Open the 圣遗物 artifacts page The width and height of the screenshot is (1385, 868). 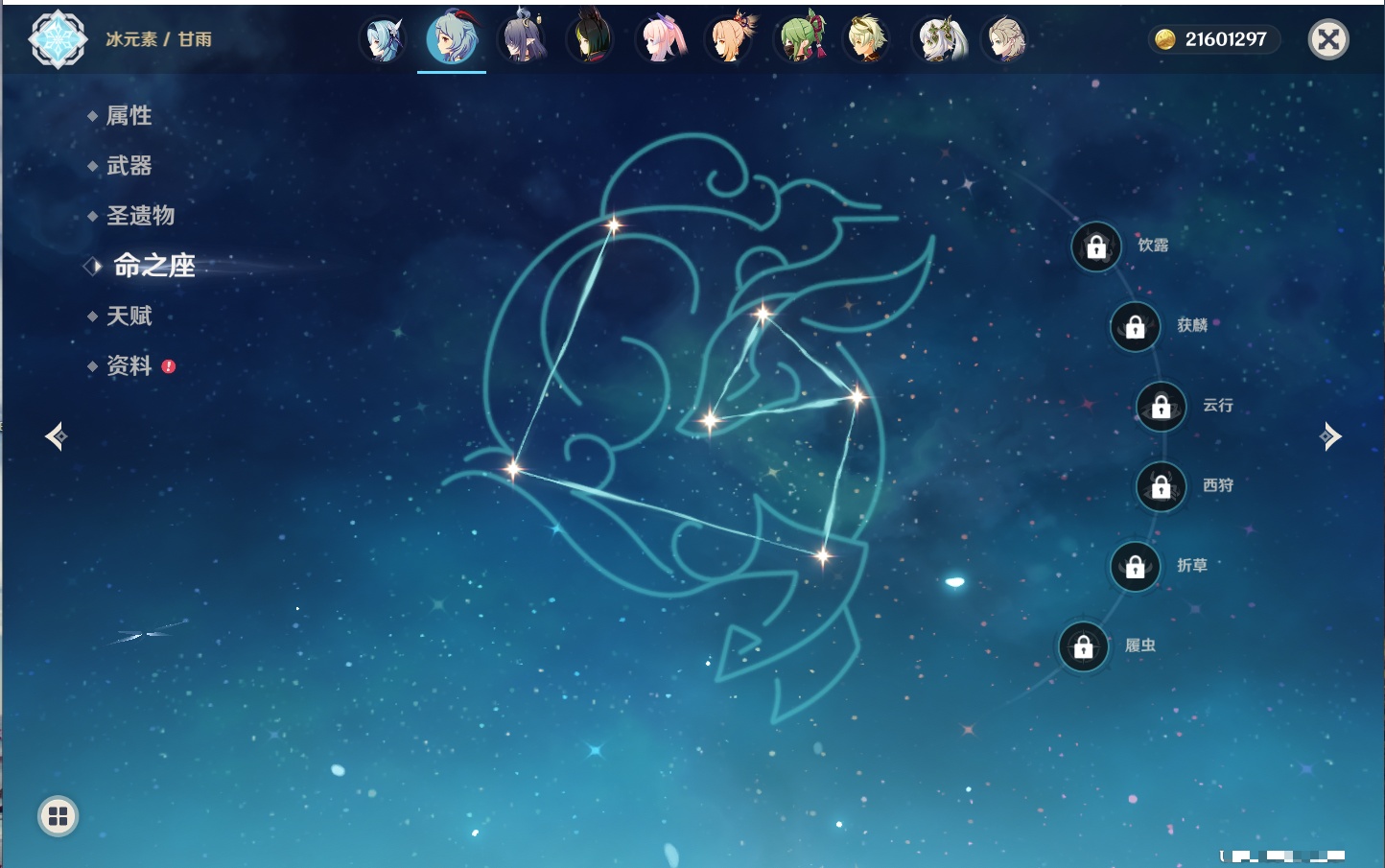[x=140, y=216]
